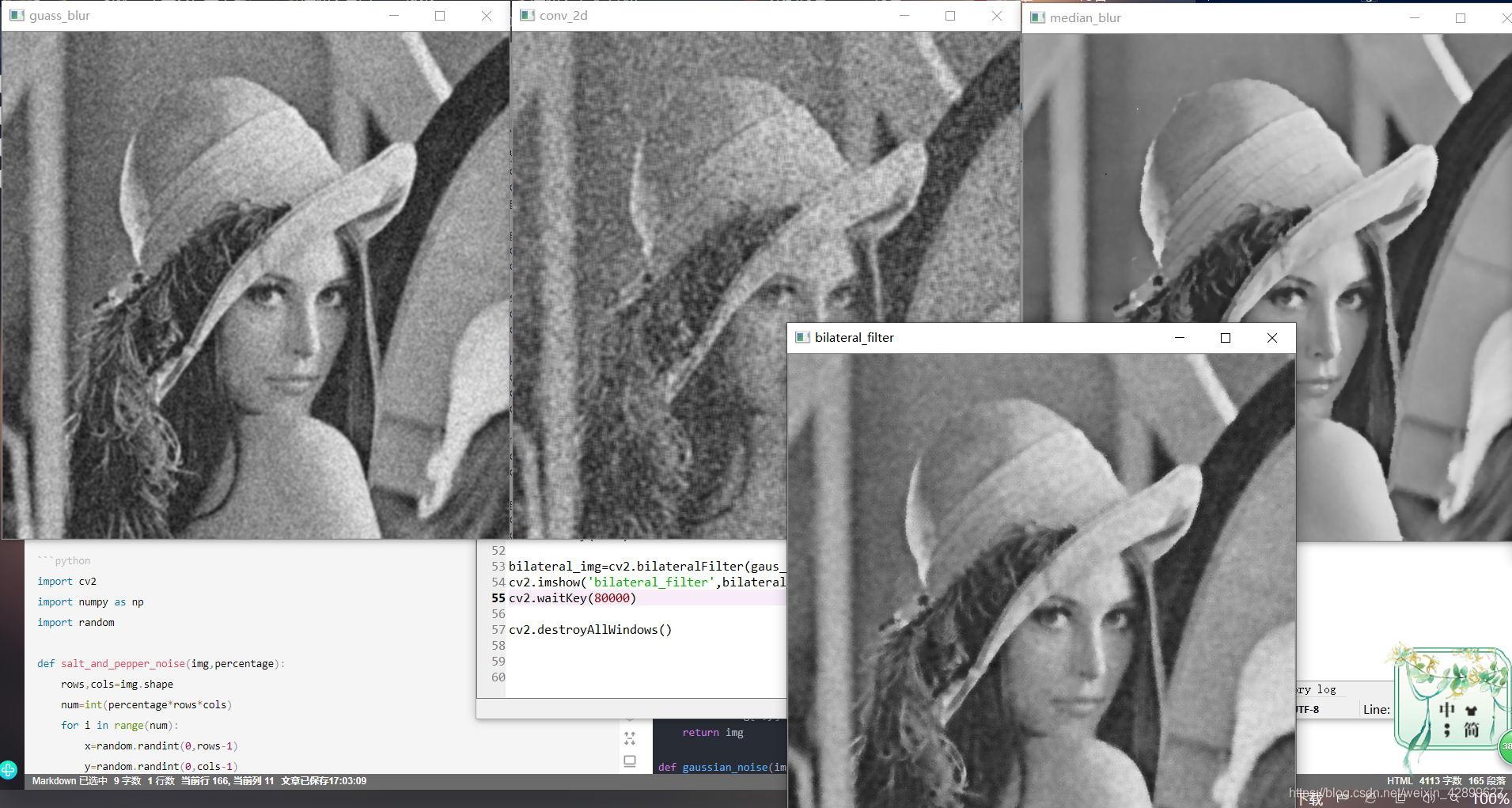Click the guass_blur title bar text
This screenshot has height=808, width=1512.
tap(59, 15)
